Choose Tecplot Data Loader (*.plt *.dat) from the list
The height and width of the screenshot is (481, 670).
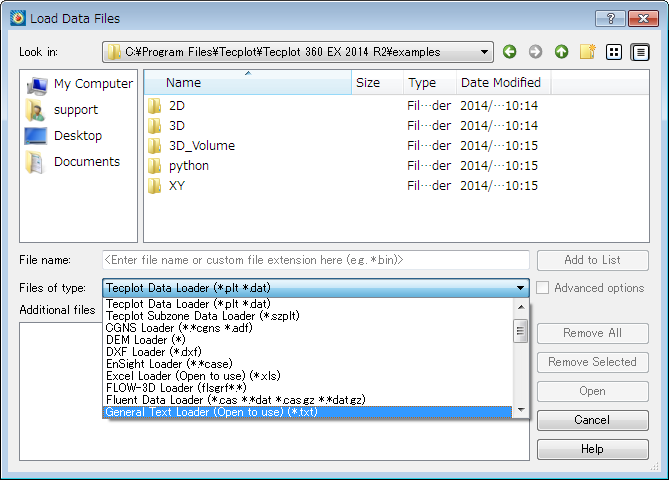pos(308,304)
